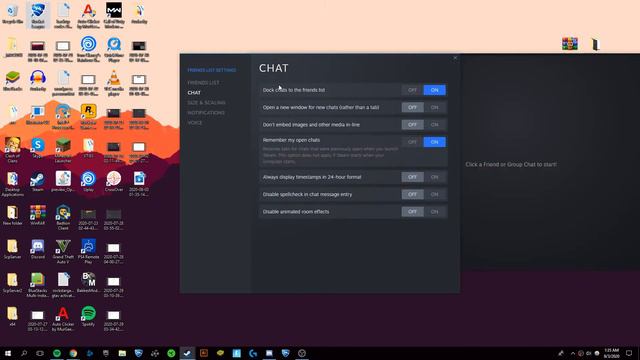Show hidden system tray icons

(573, 353)
